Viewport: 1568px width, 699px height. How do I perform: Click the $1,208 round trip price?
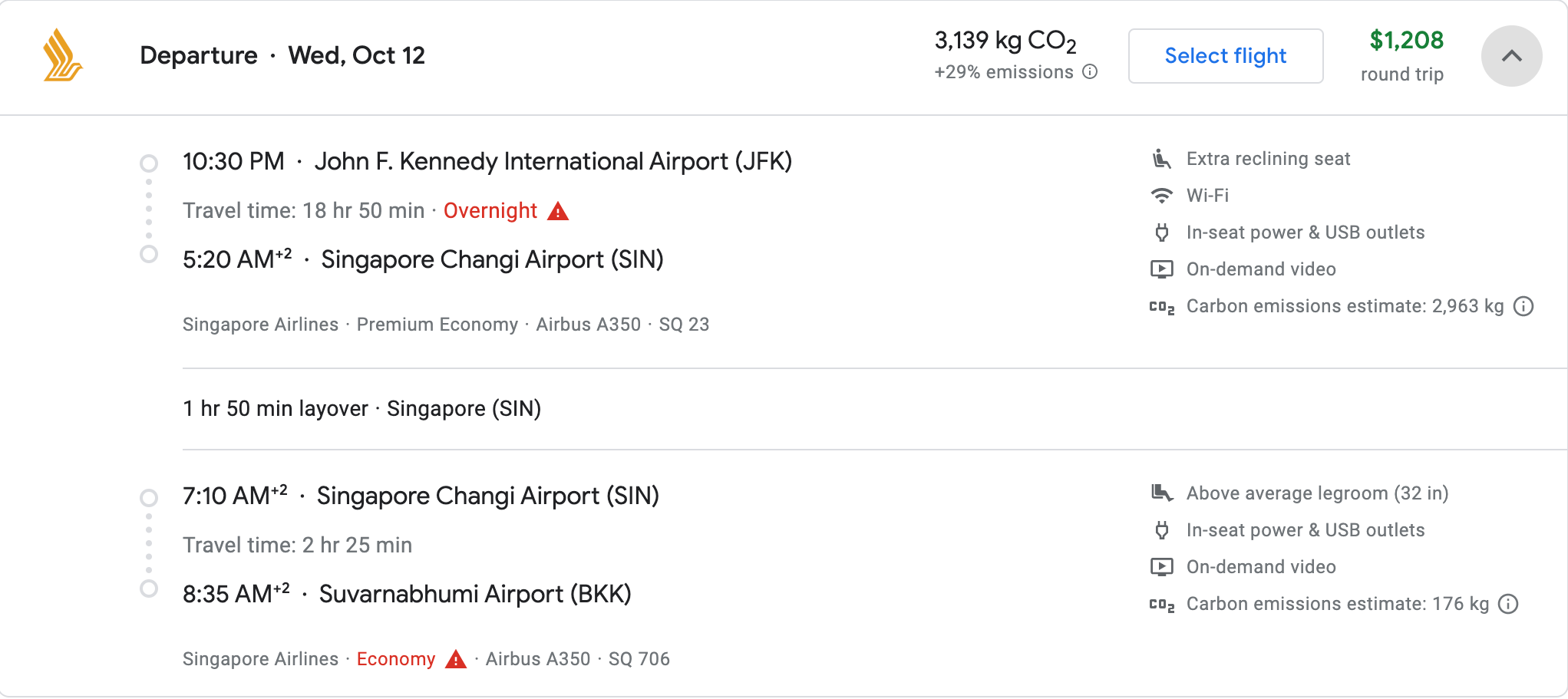point(1403,56)
